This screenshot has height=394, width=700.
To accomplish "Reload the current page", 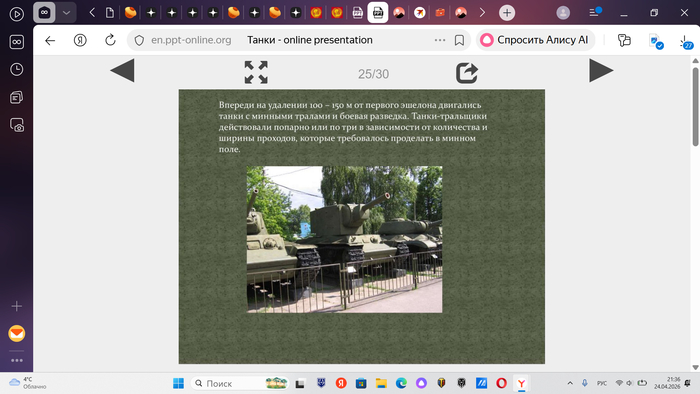I will tap(110, 40).
